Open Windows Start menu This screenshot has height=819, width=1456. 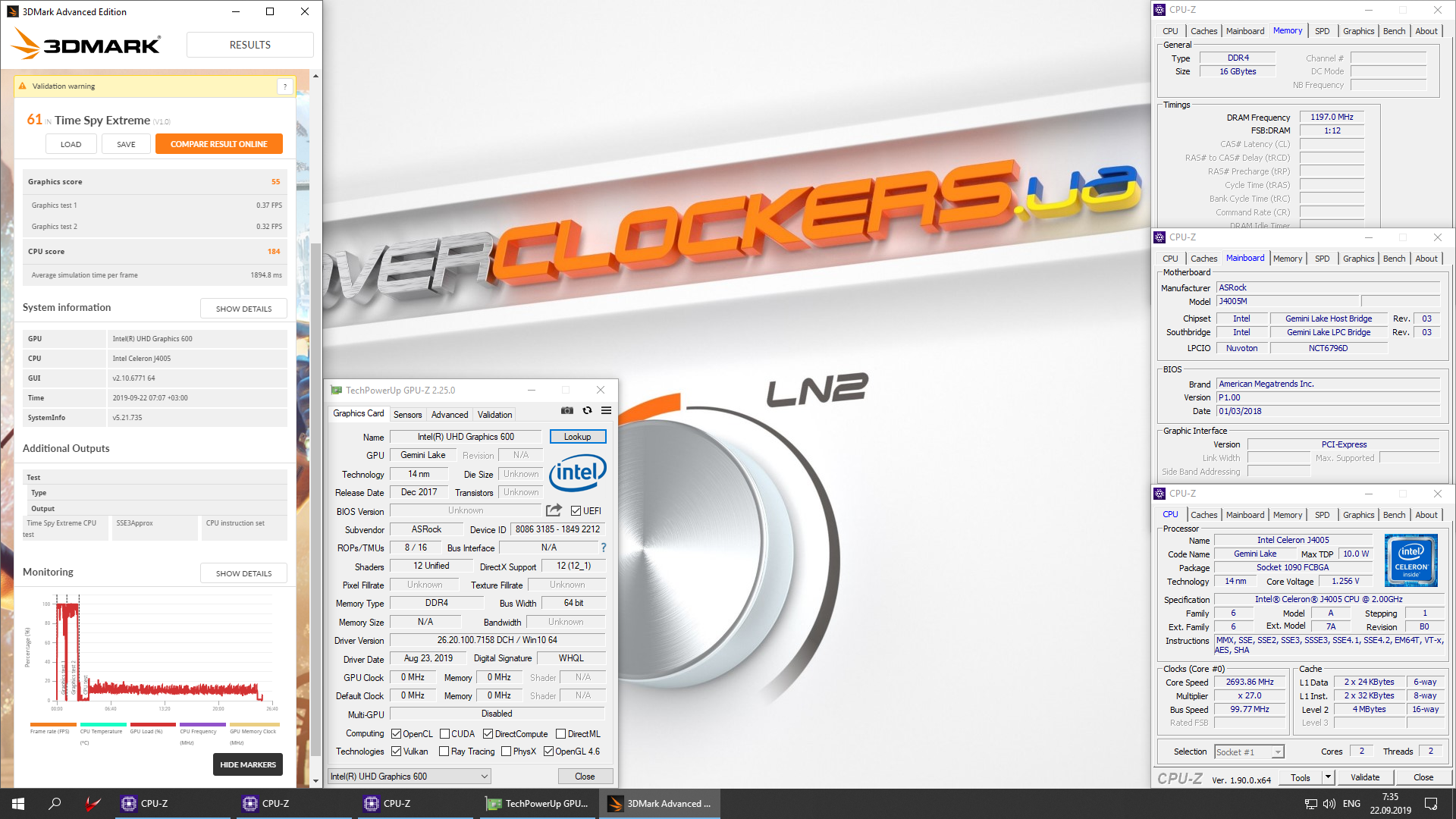[18, 804]
